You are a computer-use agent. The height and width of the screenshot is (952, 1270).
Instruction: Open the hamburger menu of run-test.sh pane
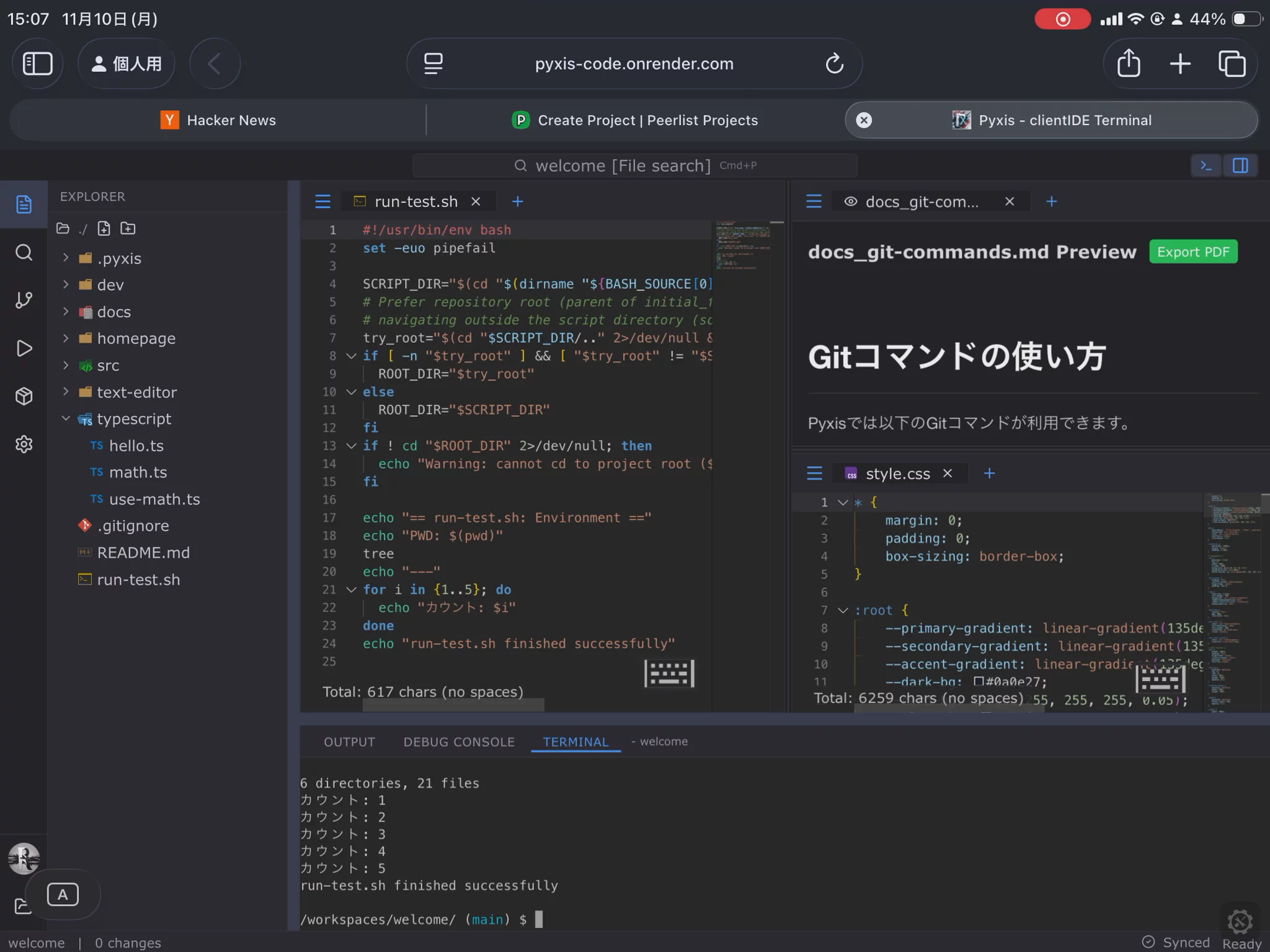click(x=322, y=201)
